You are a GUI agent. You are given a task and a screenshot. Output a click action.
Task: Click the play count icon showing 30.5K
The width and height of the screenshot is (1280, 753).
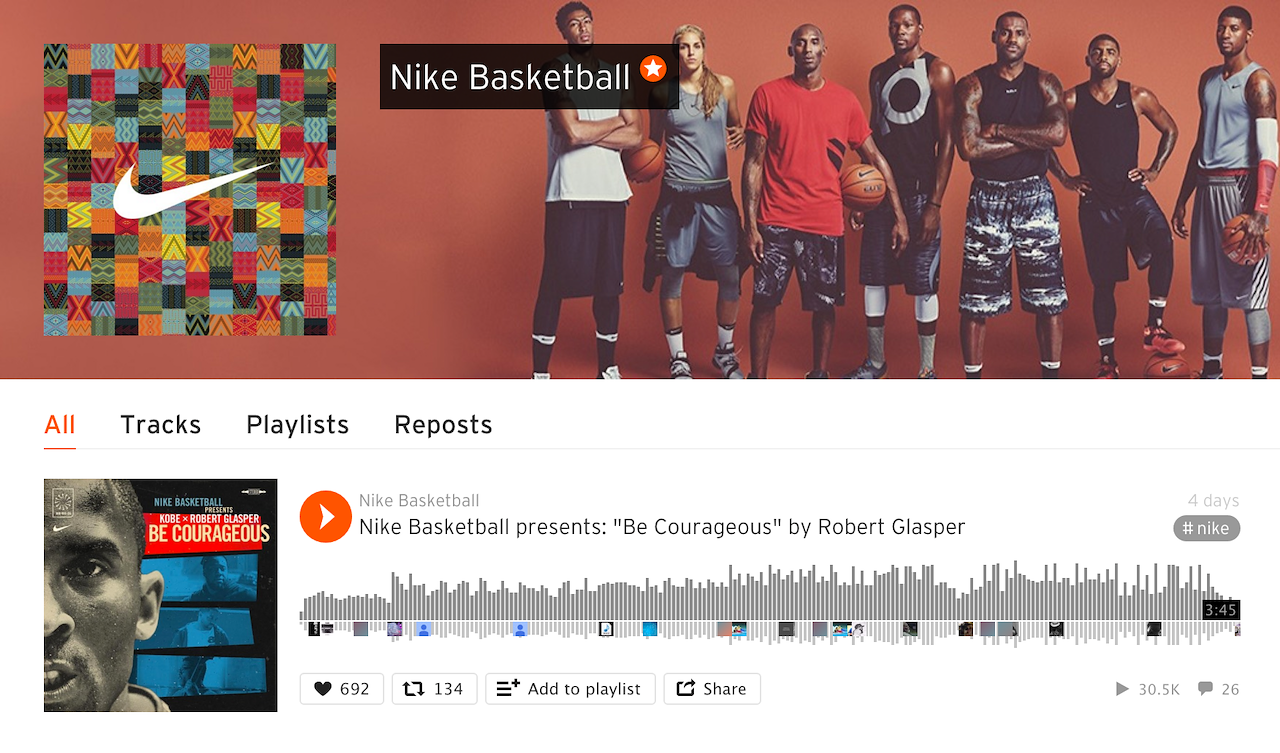(x=1123, y=689)
